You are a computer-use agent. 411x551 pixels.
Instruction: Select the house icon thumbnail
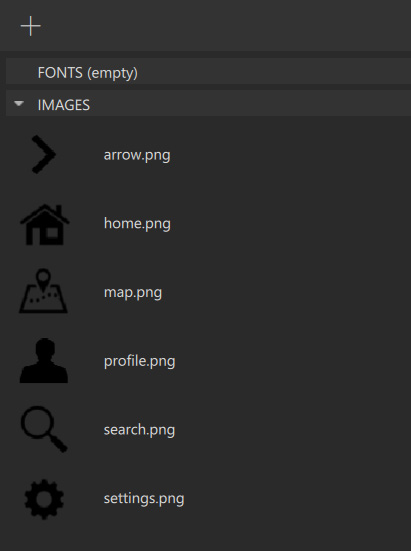(x=44, y=224)
